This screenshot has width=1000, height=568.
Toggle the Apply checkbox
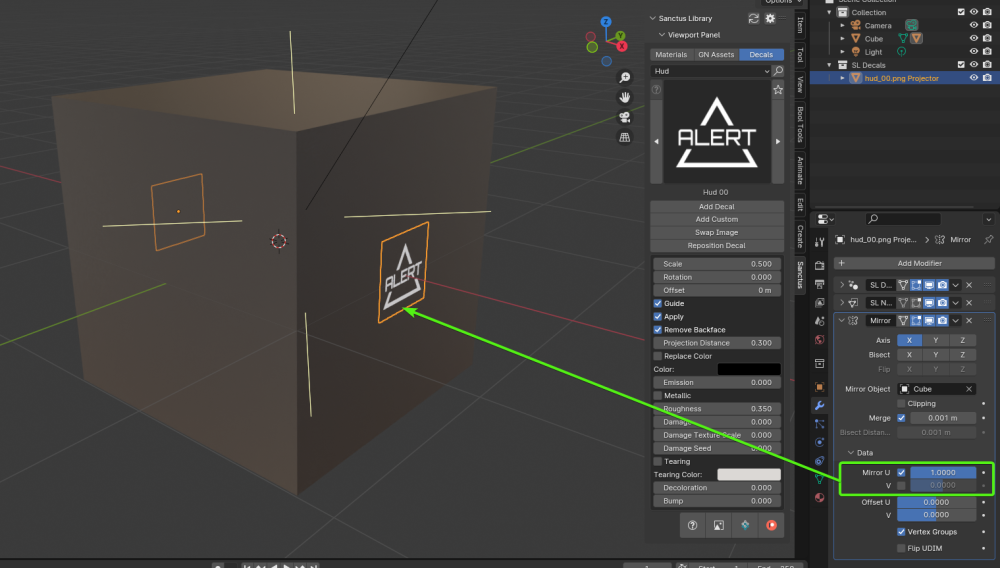[x=658, y=317]
